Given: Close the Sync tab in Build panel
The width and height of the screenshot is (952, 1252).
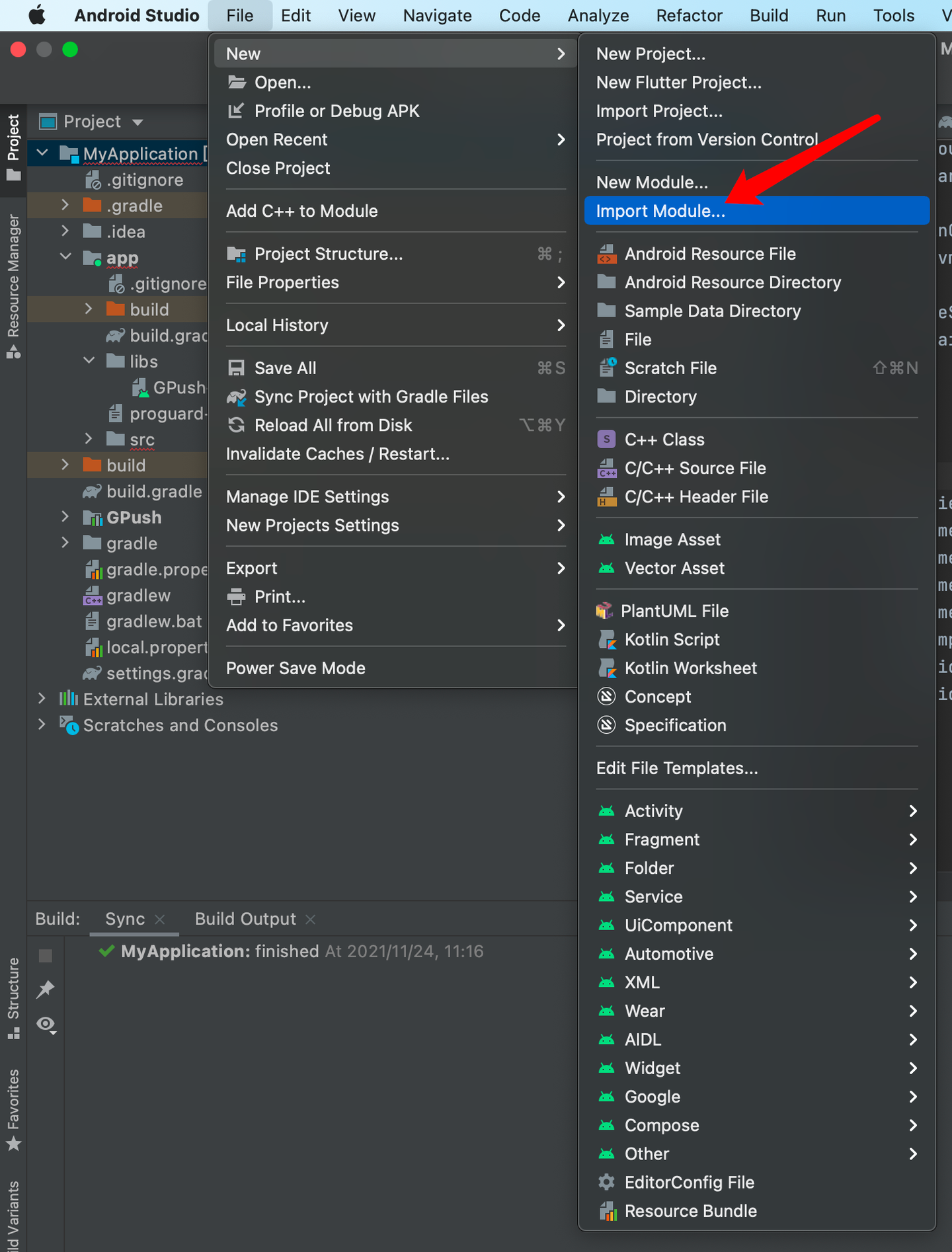Looking at the screenshot, I should [x=159, y=919].
